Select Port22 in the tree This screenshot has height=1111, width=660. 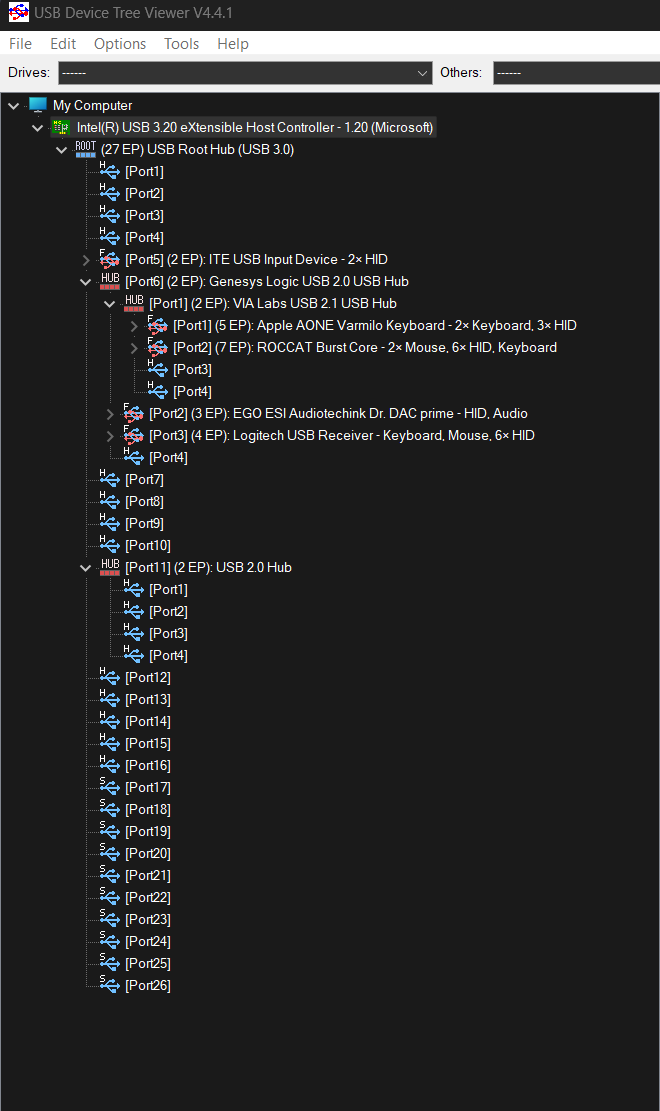pos(148,897)
